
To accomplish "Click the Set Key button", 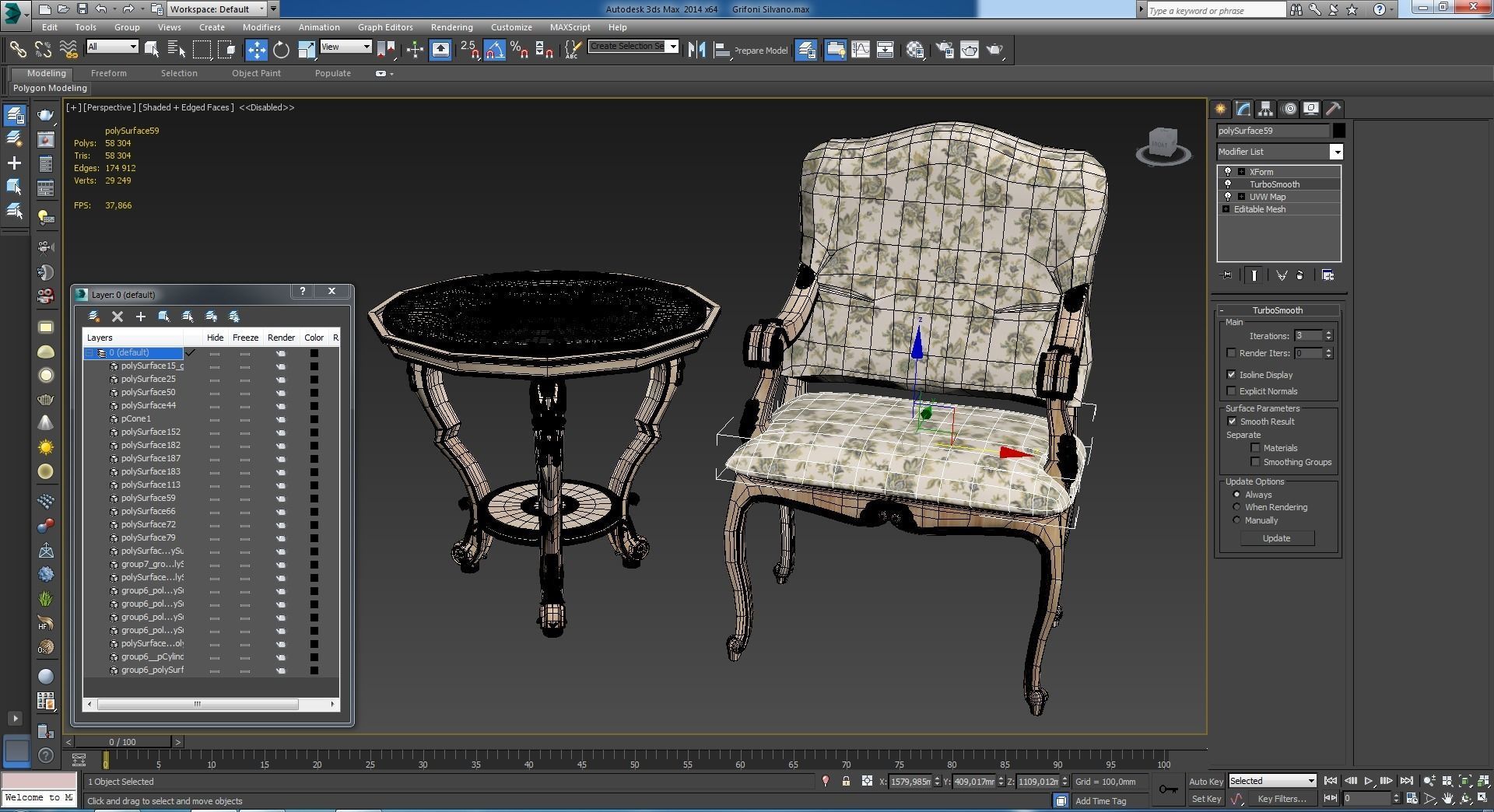I will pos(1206,799).
